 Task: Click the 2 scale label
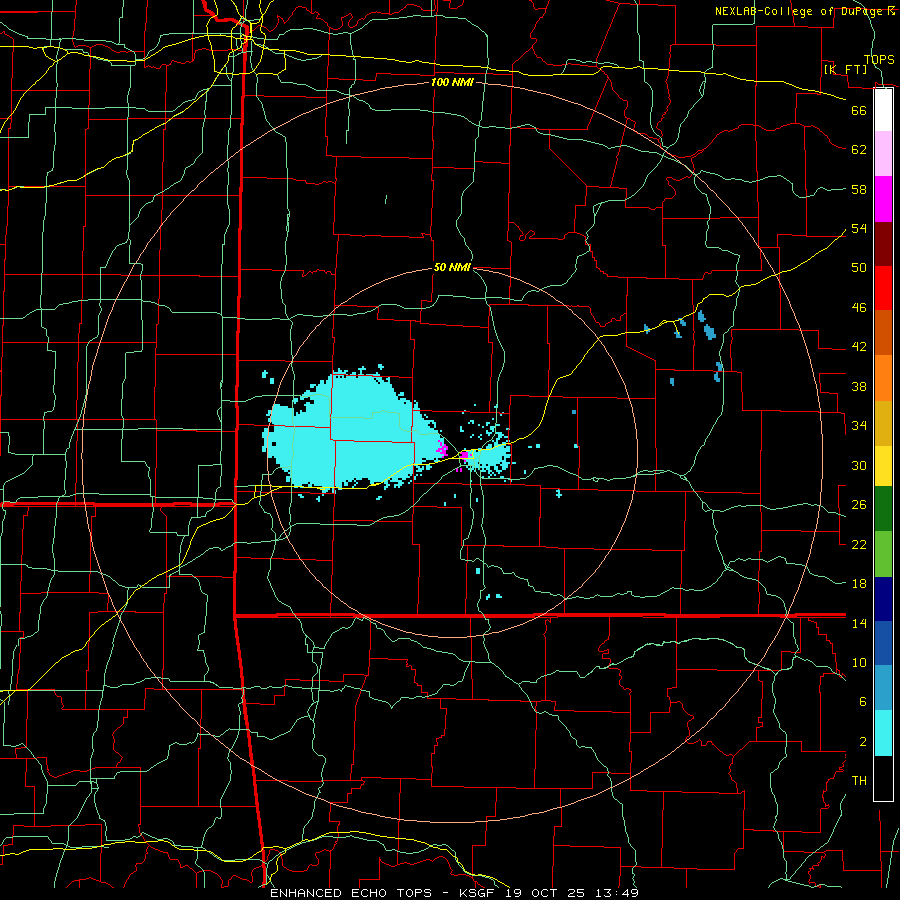tap(863, 742)
